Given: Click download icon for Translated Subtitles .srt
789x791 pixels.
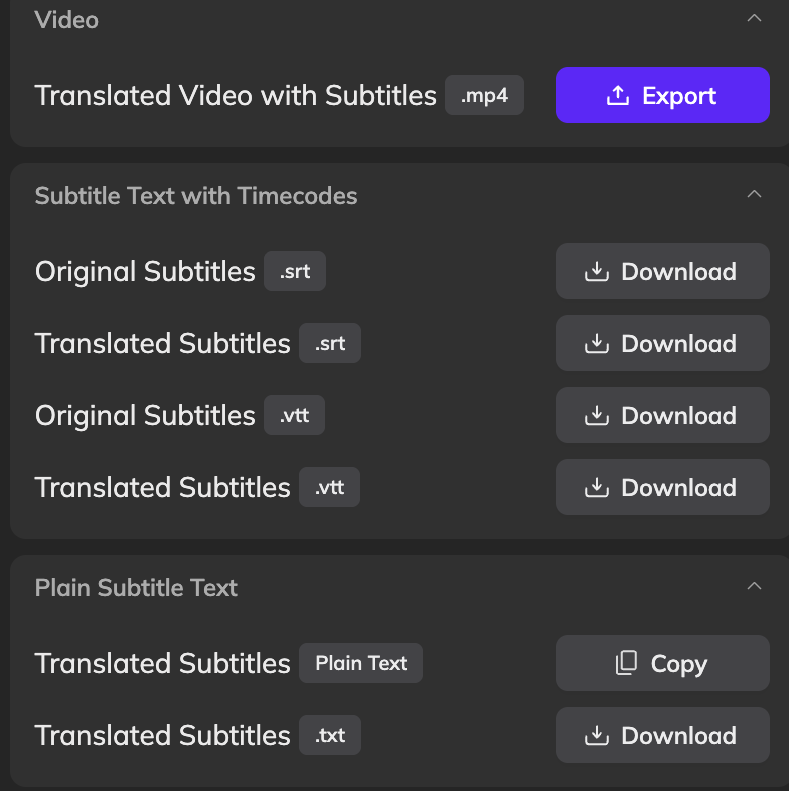Looking at the screenshot, I should pos(597,344).
